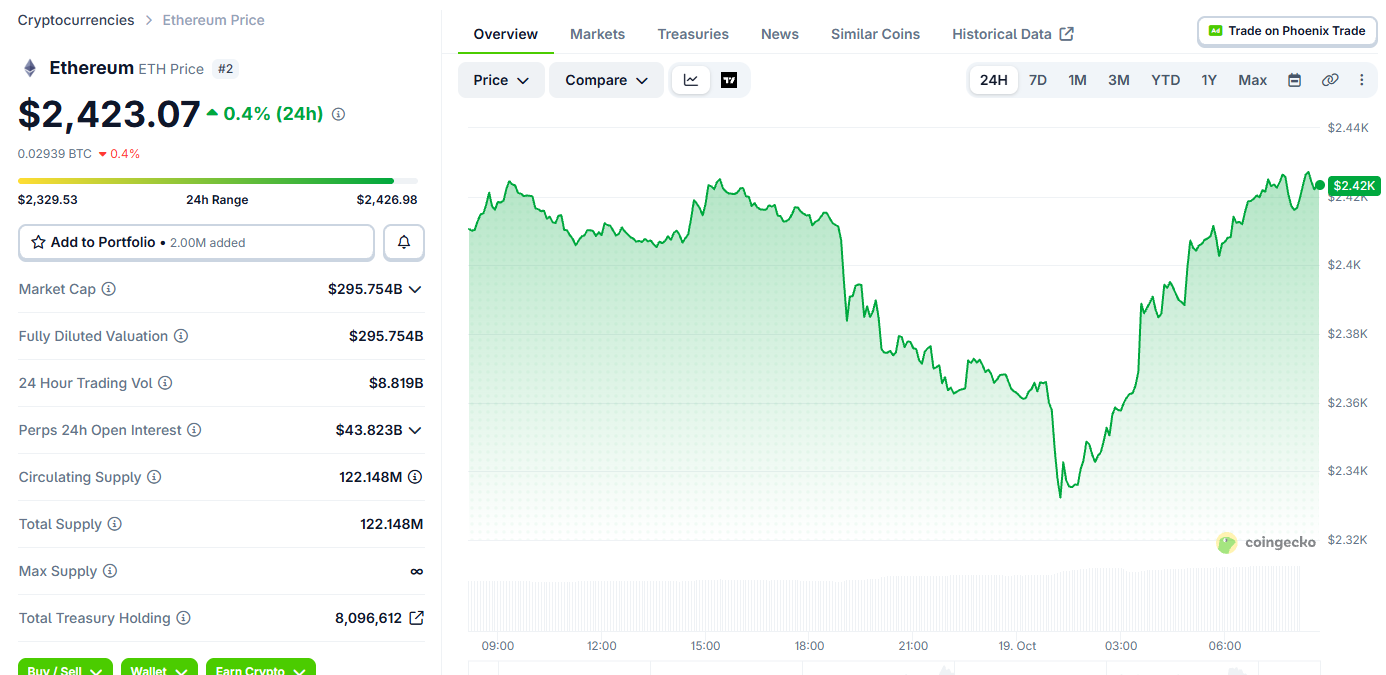Click the $2,426.98 range high value
The width and height of the screenshot is (1386, 675).
point(387,200)
